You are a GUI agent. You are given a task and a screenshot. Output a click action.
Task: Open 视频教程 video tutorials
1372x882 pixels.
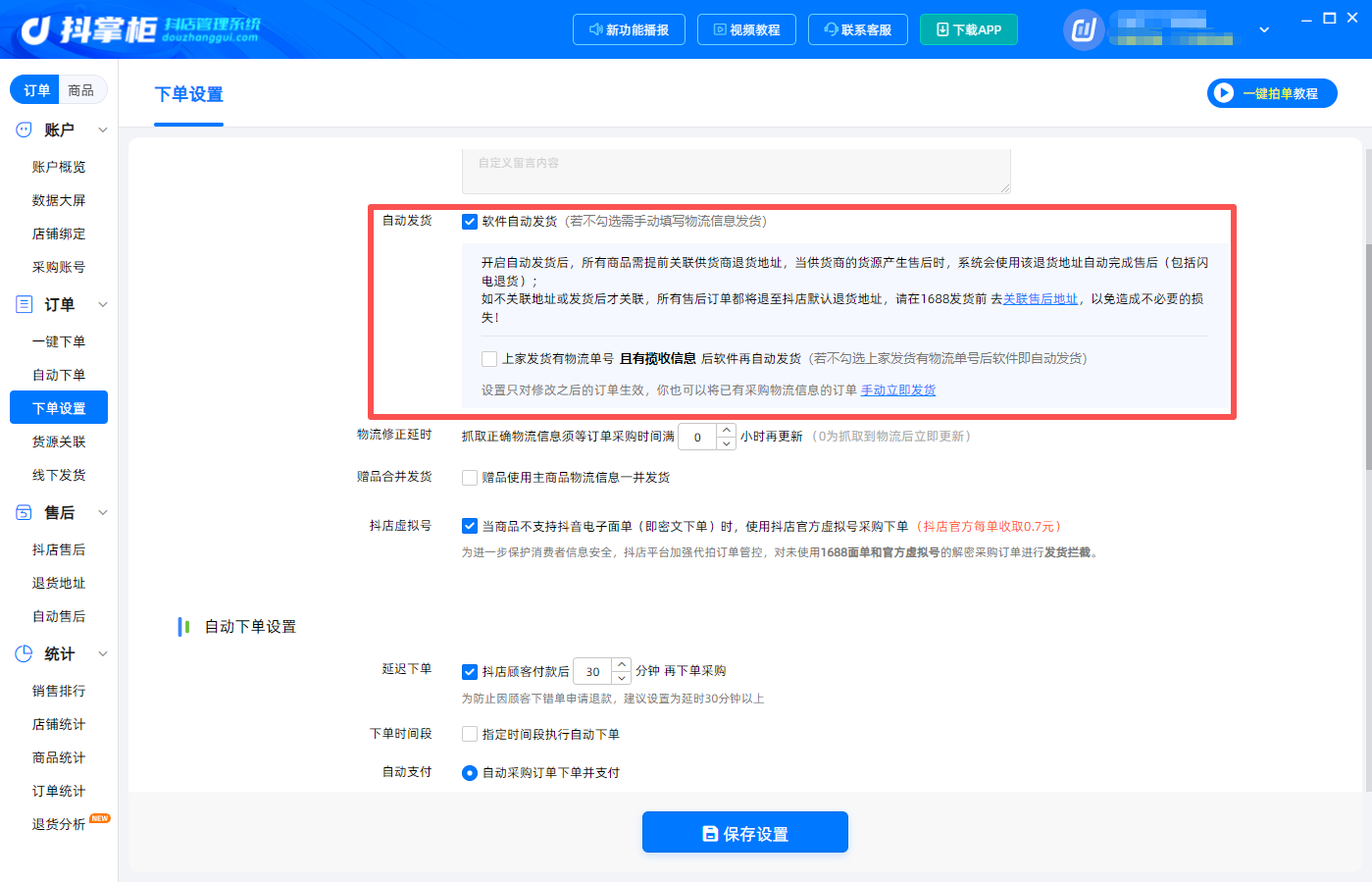click(x=746, y=29)
